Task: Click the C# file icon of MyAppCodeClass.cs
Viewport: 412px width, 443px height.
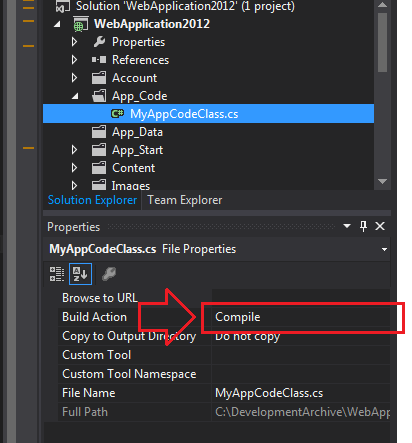Action: click(117, 114)
